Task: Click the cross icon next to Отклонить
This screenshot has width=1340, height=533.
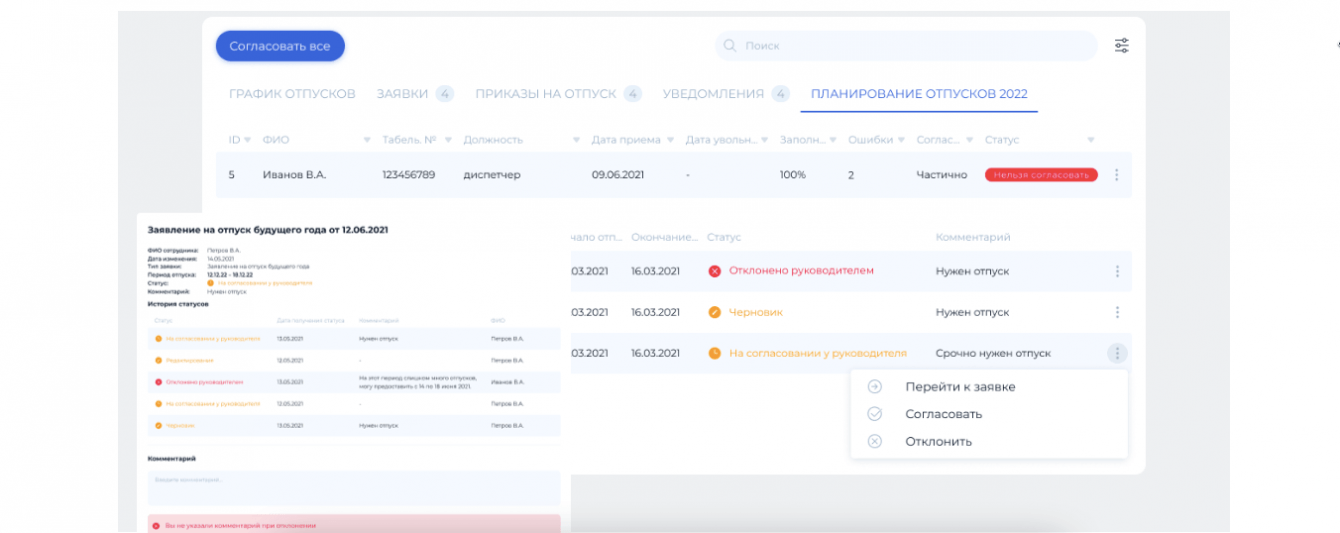Action: [x=875, y=441]
